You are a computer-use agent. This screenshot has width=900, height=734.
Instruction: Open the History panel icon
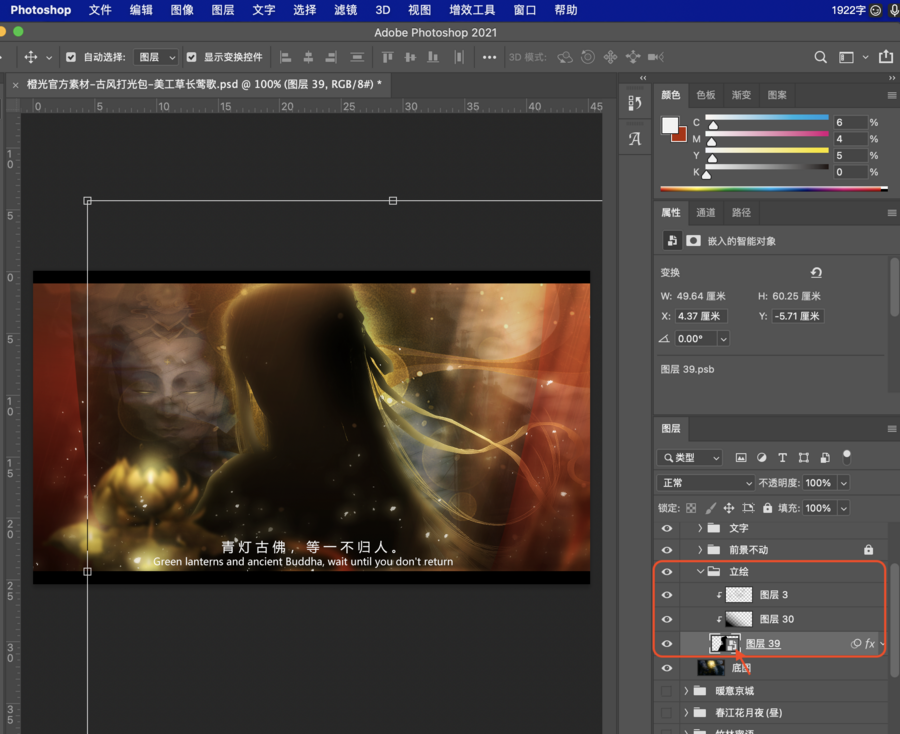[634, 103]
